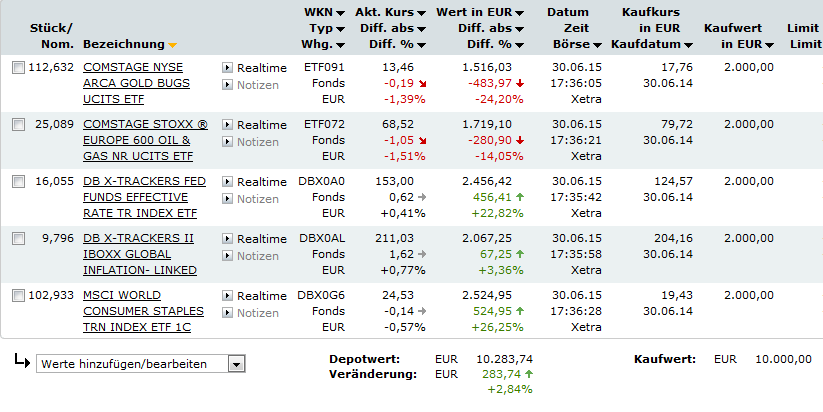Sort by Bezeichnung using the orange arrow

coord(173,46)
